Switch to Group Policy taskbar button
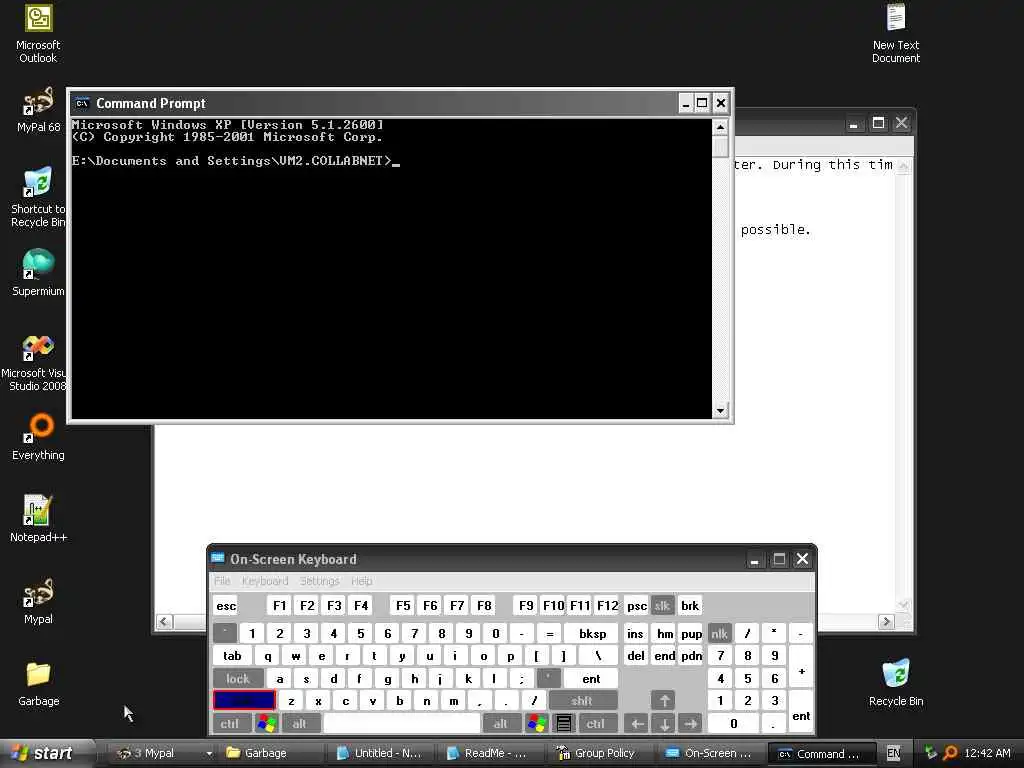Viewport: 1024px width, 768px height. pyautogui.click(x=601, y=753)
